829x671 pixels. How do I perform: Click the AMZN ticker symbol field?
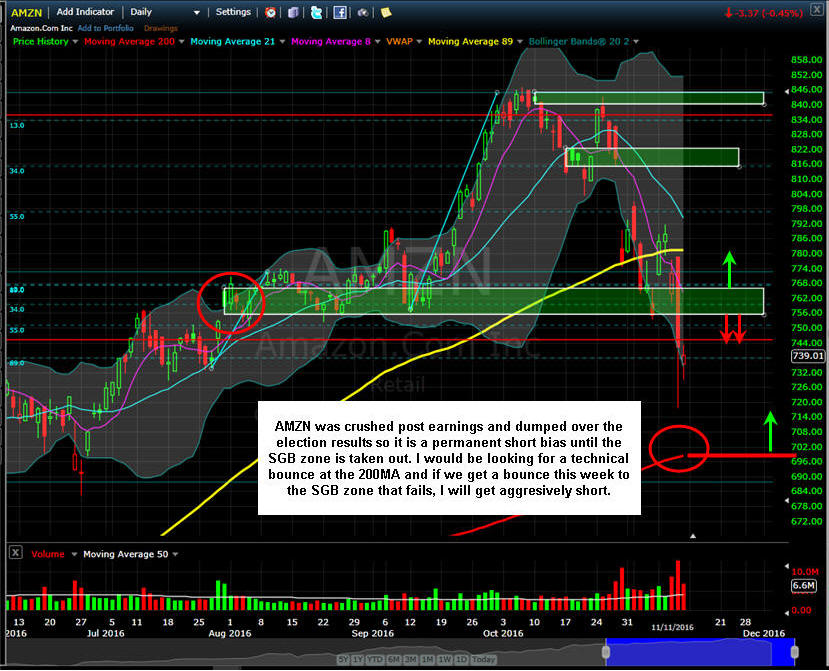tap(26, 13)
